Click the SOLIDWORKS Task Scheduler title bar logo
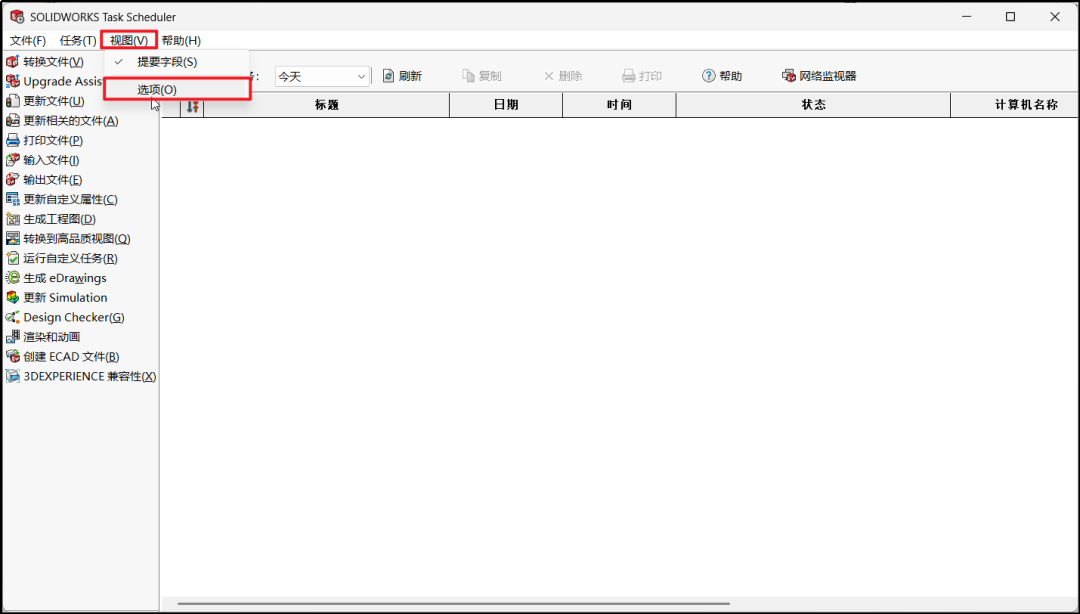Screen dimensions: 1080x614 [x=17, y=17]
